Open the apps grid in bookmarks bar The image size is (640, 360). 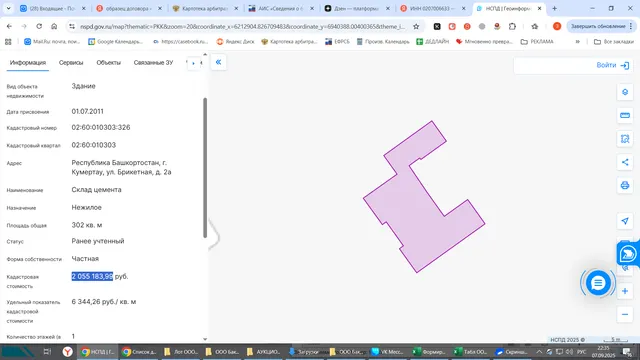(8, 42)
